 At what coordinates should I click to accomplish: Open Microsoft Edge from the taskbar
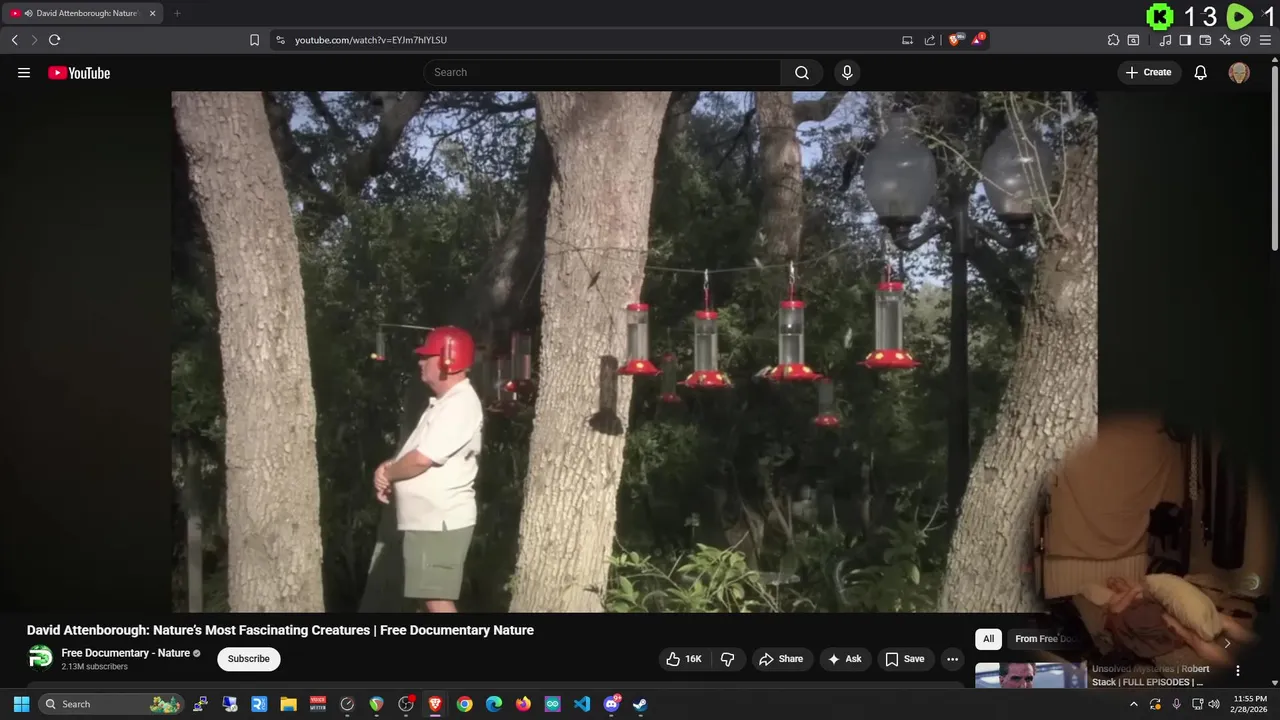(494, 704)
